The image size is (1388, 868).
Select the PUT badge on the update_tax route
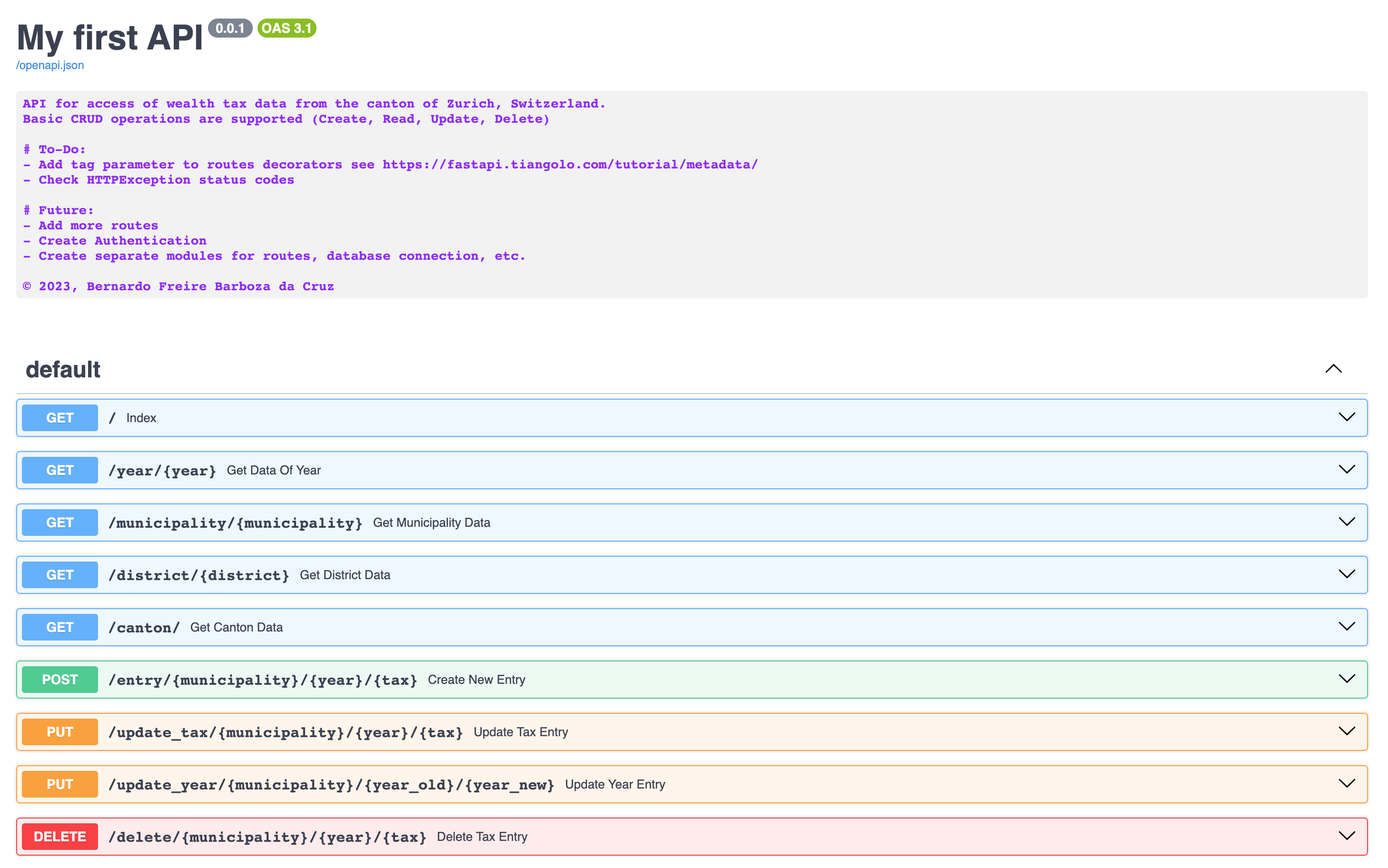click(x=59, y=731)
